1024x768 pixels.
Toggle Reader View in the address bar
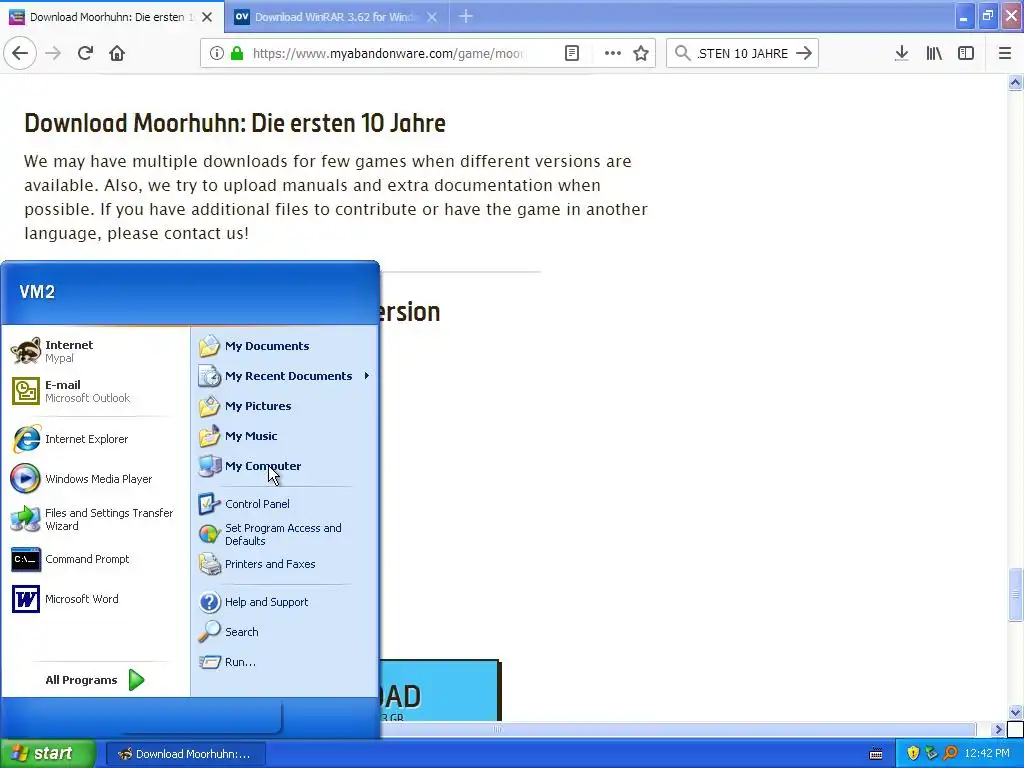coord(571,53)
